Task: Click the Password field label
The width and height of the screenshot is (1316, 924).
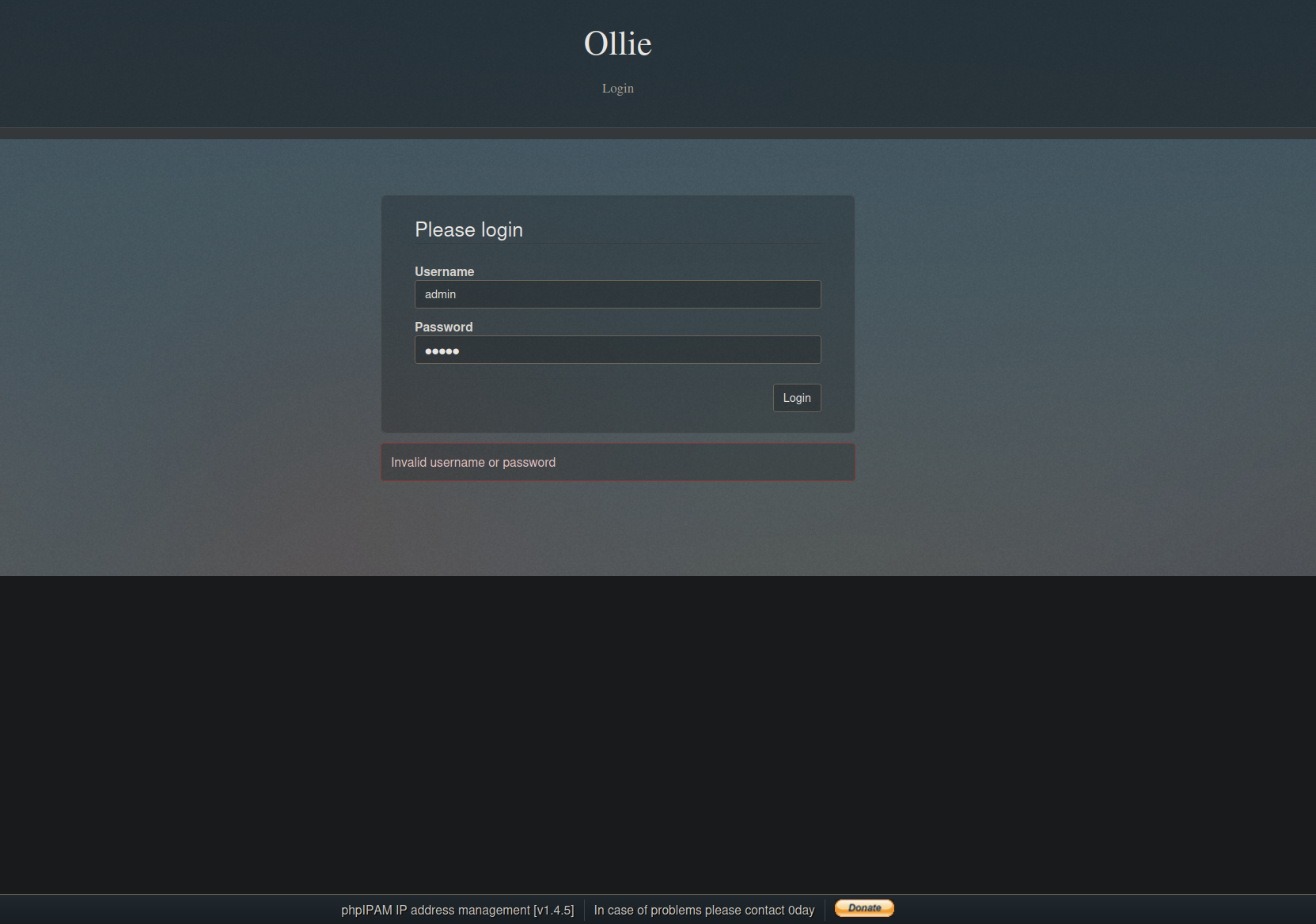Action: click(443, 327)
